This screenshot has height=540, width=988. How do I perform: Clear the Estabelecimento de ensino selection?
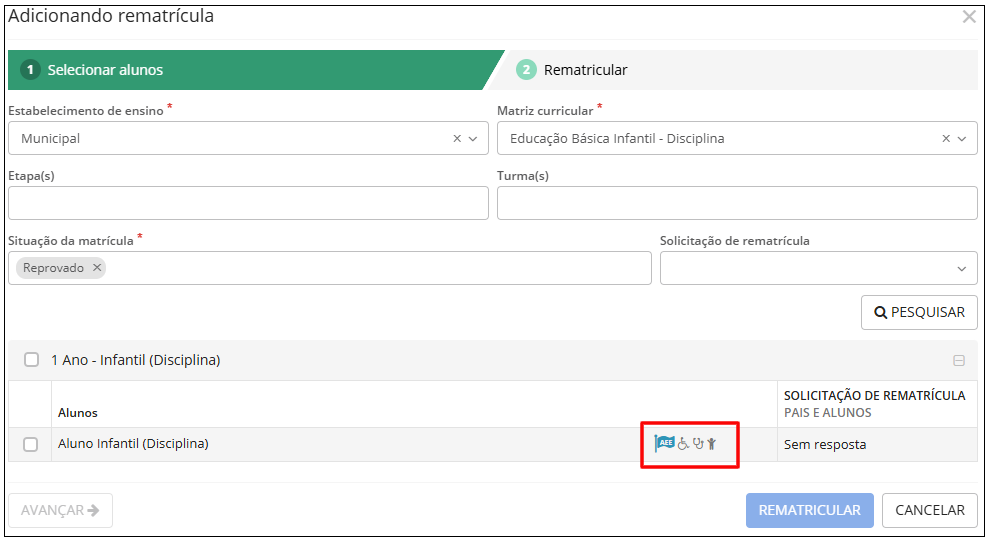[x=457, y=139]
